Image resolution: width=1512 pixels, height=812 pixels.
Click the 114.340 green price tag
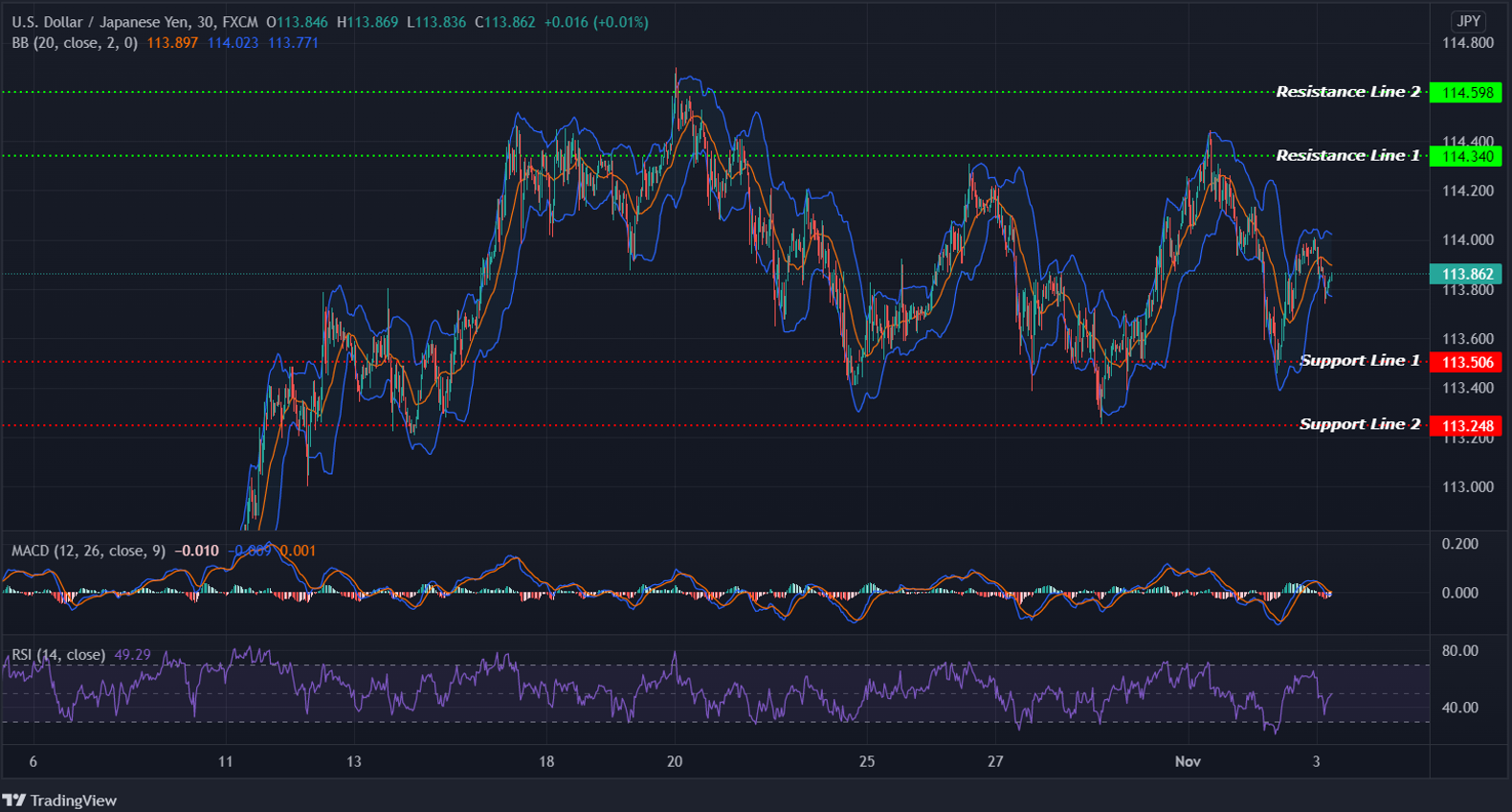pos(1466,156)
